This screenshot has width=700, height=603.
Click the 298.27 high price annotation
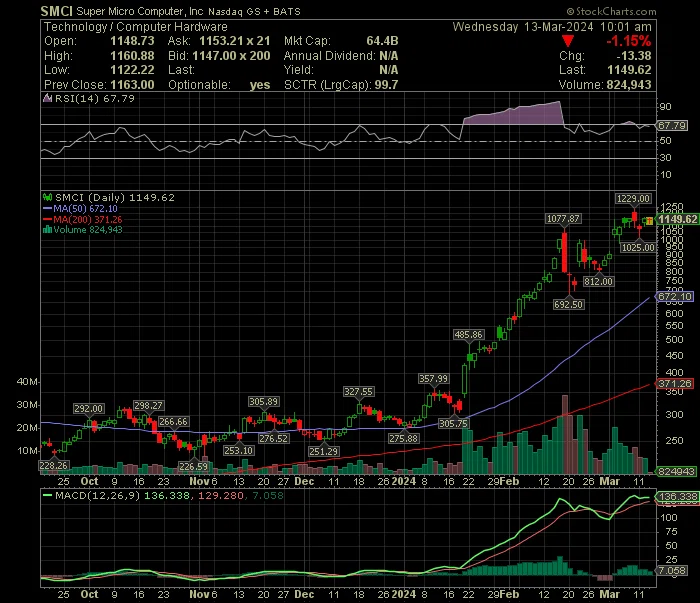148,406
